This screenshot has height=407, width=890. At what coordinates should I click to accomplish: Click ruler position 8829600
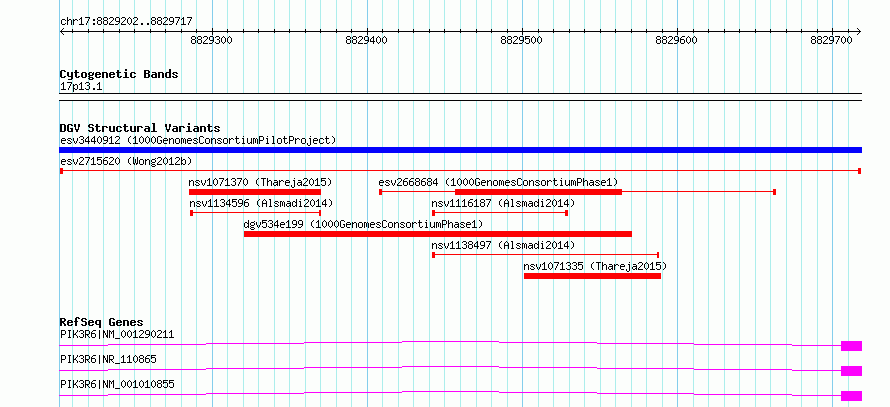677,40
